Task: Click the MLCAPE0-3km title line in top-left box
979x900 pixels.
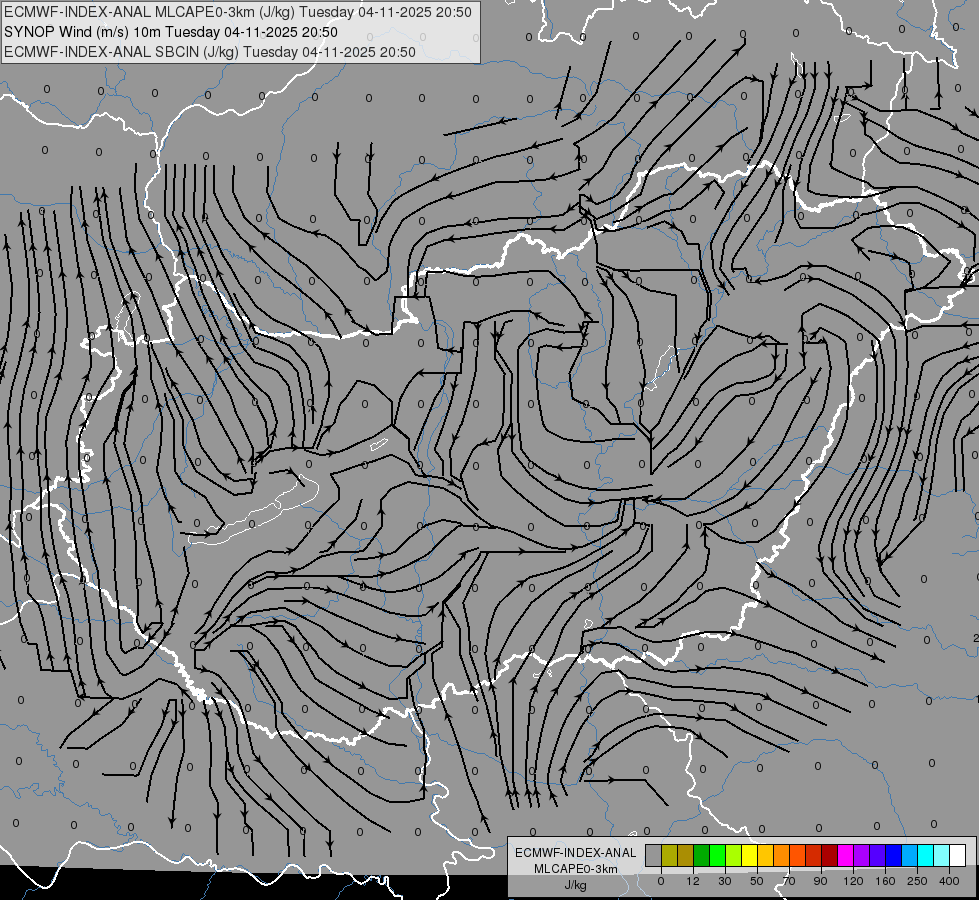Action: [x=238, y=12]
